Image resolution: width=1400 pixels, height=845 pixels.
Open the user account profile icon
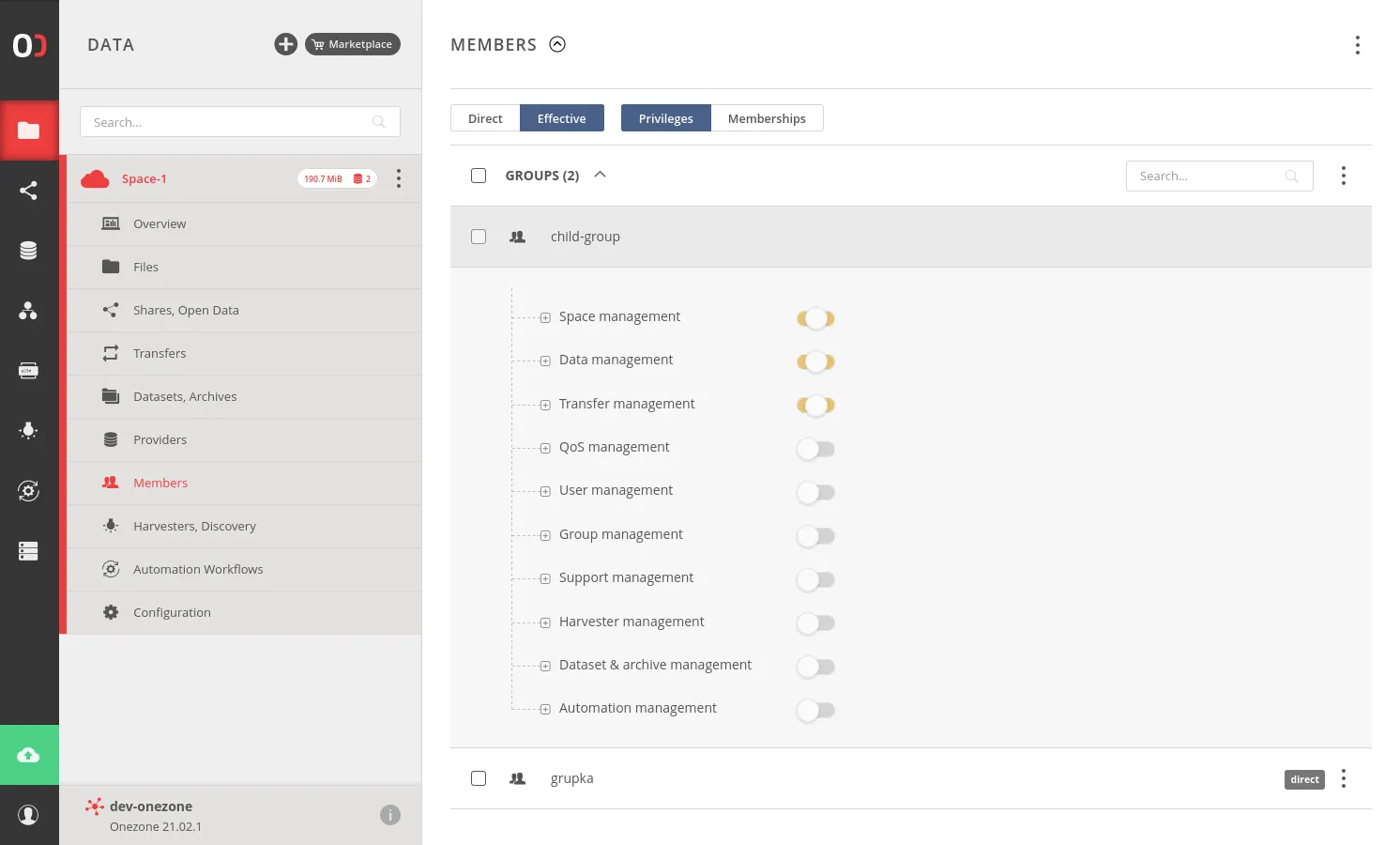[x=28, y=815]
